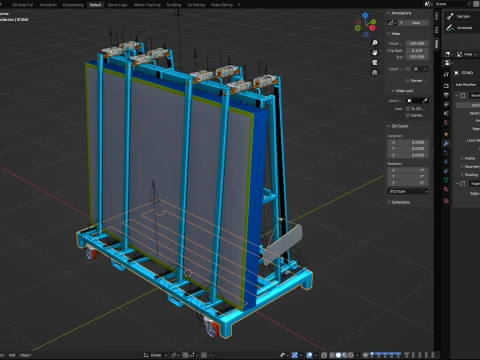This screenshot has width=480, height=360.
Task: Open the World properties tab icon
Action: [x=446, y=123]
